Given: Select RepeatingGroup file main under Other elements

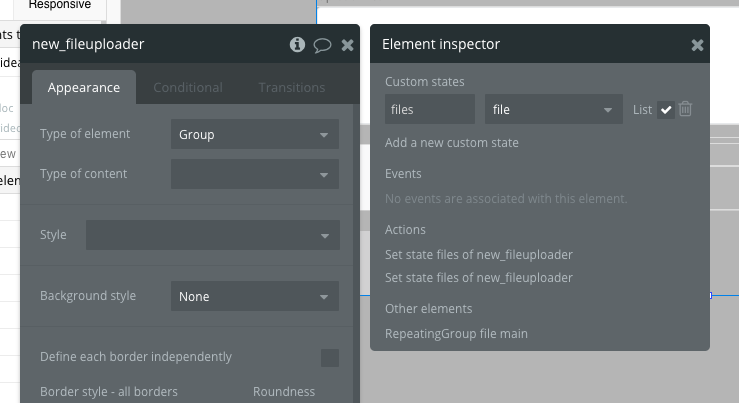Looking at the screenshot, I should (x=456, y=333).
